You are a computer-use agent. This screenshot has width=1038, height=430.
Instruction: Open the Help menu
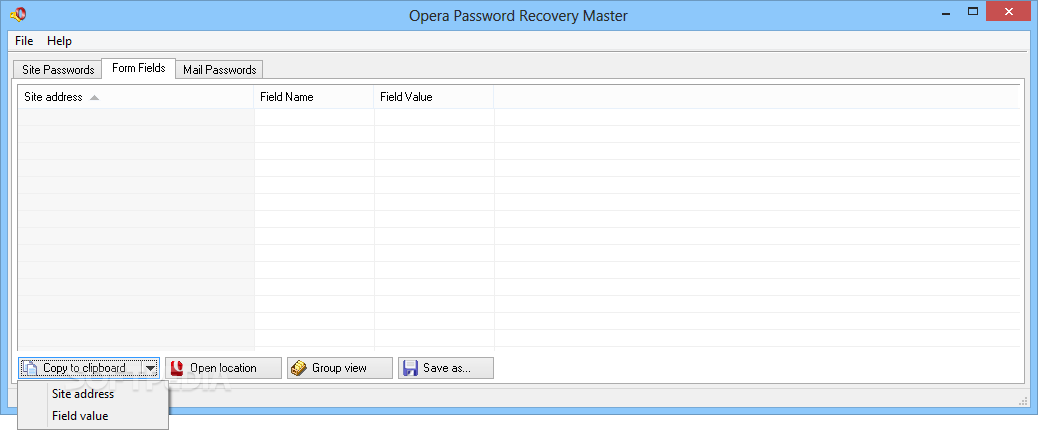click(x=60, y=41)
